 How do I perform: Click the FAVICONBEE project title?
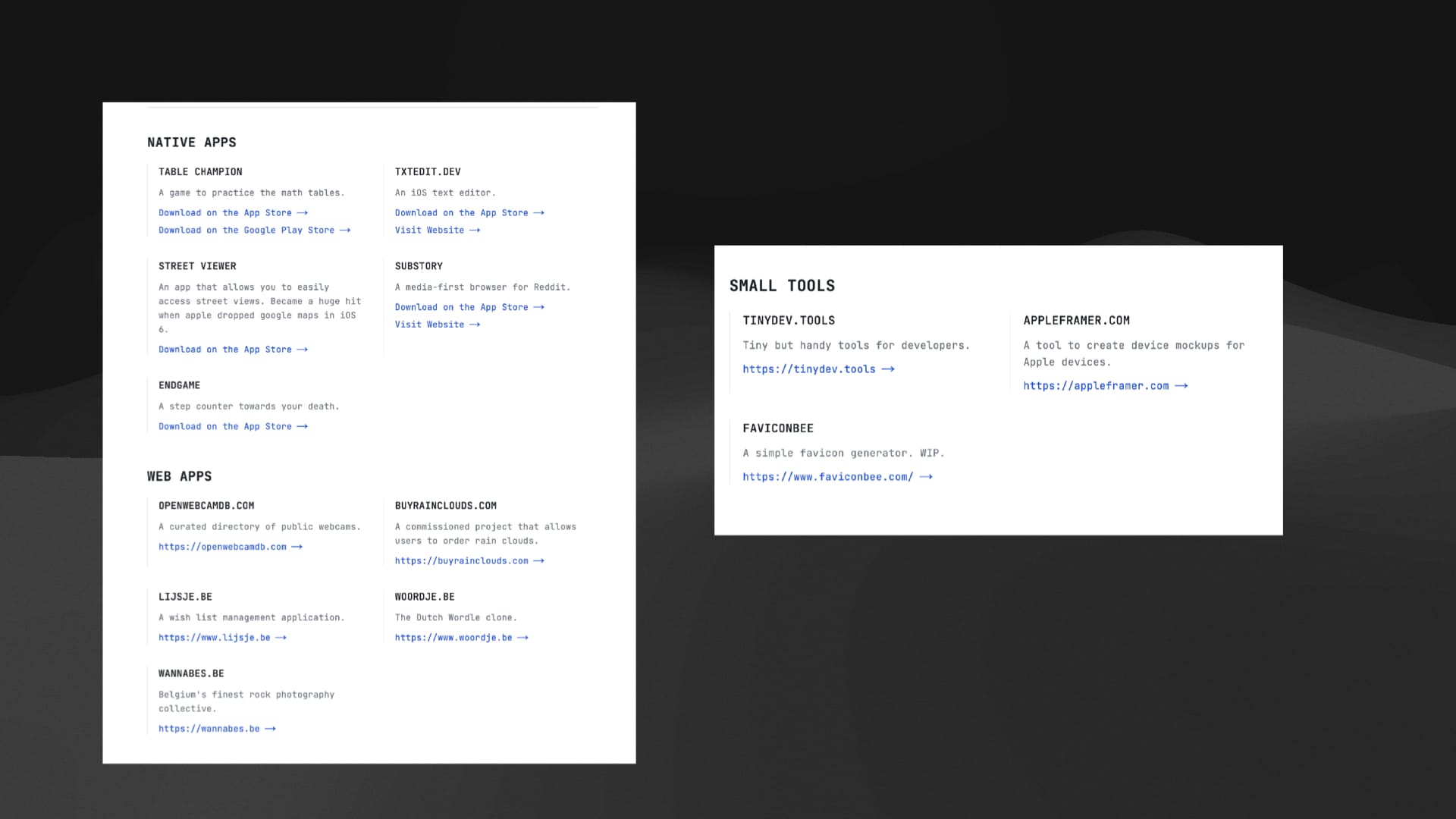tap(778, 428)
